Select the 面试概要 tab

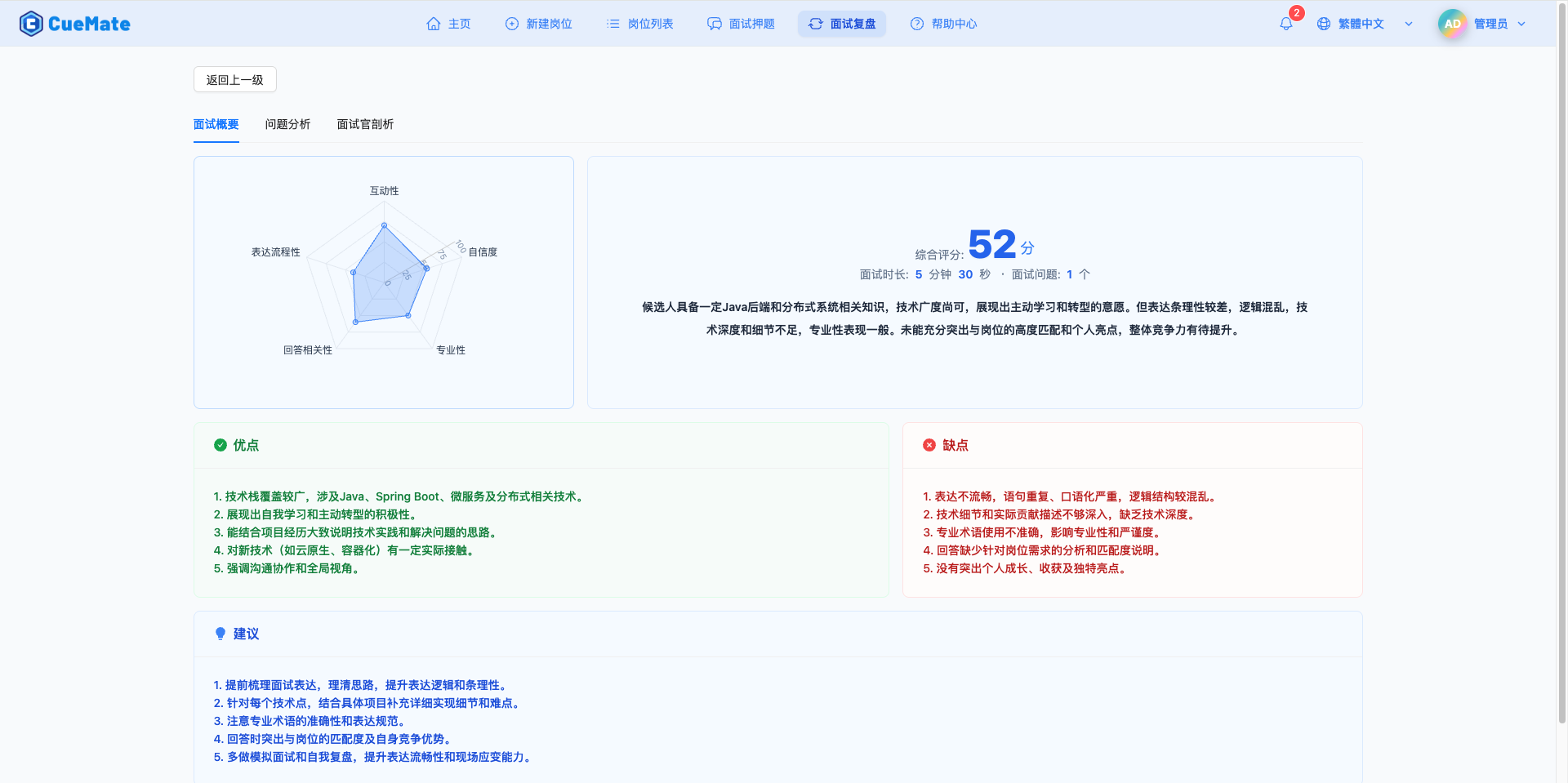click(x=216, y=124)
